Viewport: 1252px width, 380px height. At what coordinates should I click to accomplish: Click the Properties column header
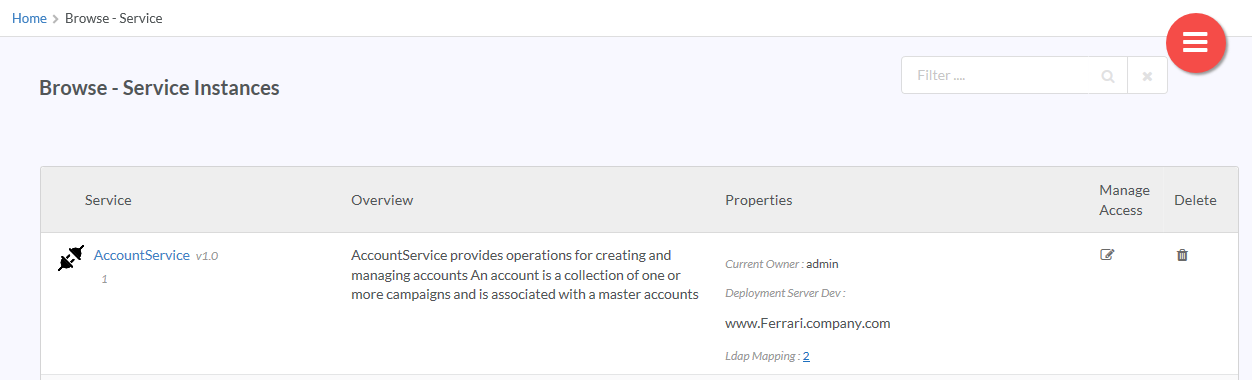758,200
